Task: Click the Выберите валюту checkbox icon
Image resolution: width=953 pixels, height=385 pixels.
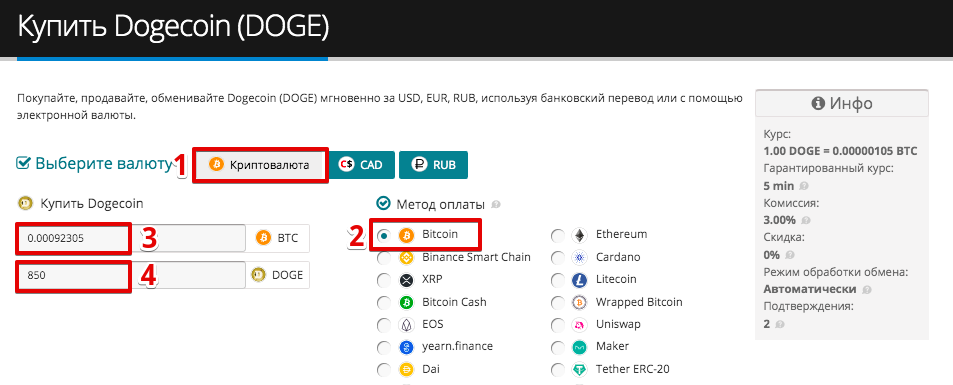Action: click(x=23, y=163)
